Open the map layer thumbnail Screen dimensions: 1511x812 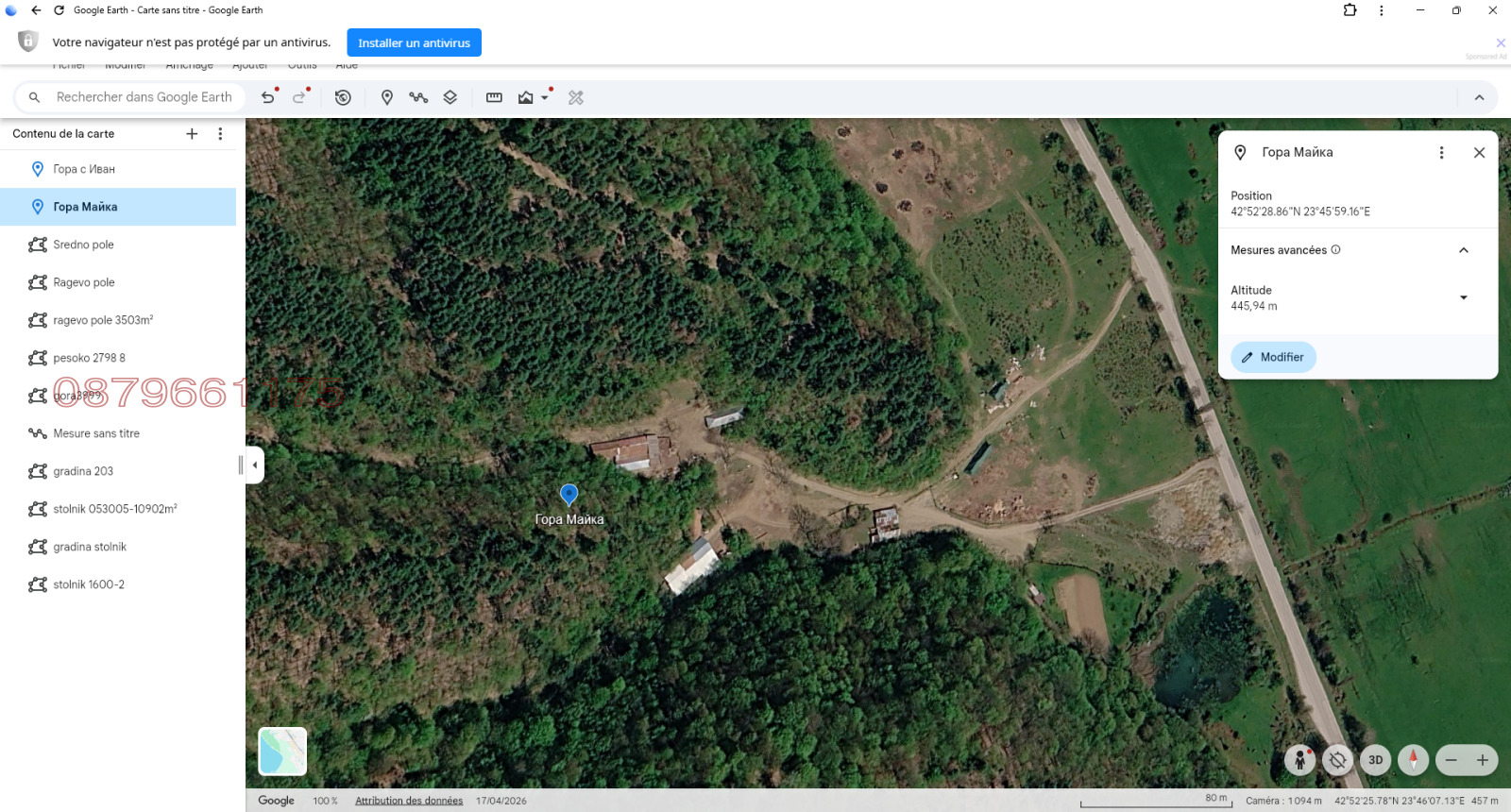(x=282, y=752)
